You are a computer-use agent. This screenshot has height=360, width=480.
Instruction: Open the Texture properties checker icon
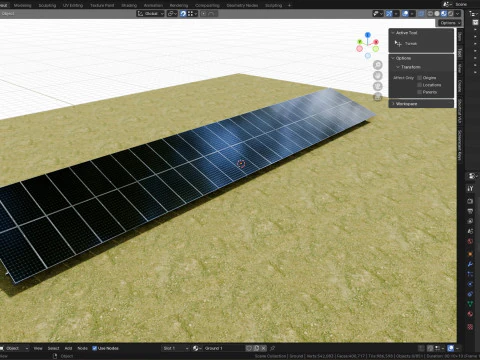point(470,327)
